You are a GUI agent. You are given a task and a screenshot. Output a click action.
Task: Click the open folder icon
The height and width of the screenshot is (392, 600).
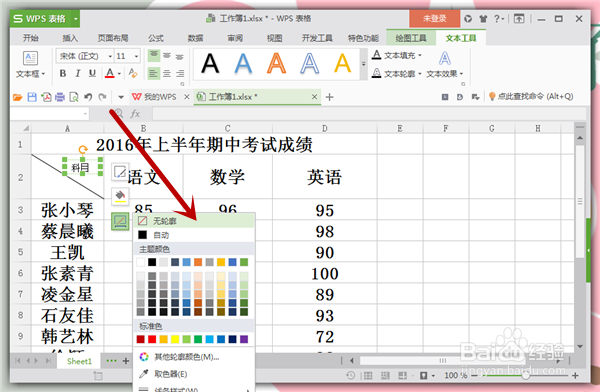[18, 97]
